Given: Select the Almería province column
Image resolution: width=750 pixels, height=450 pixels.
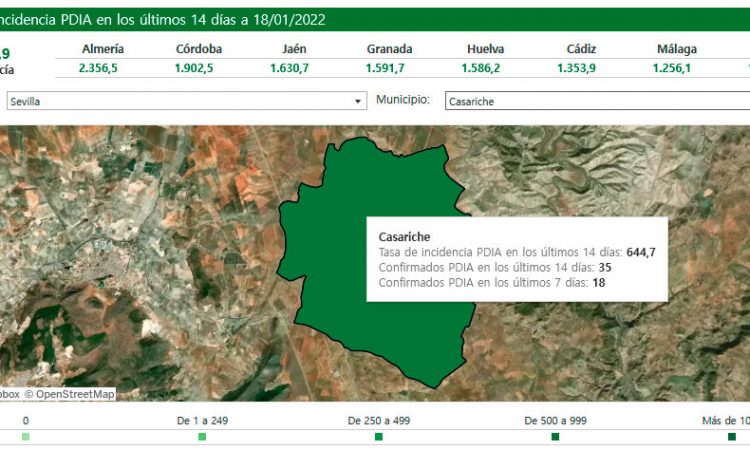Looking at the screenshot, I should coord(102,49).
